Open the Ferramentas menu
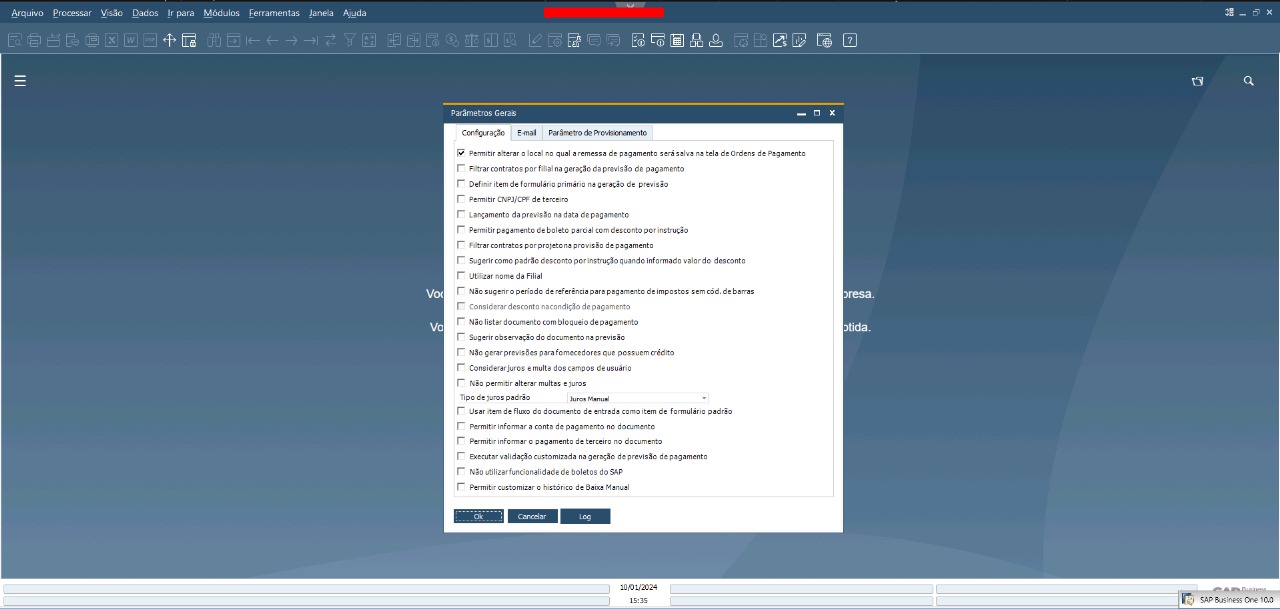This screenshot has width=1280, height=609. tap(274, 13)
